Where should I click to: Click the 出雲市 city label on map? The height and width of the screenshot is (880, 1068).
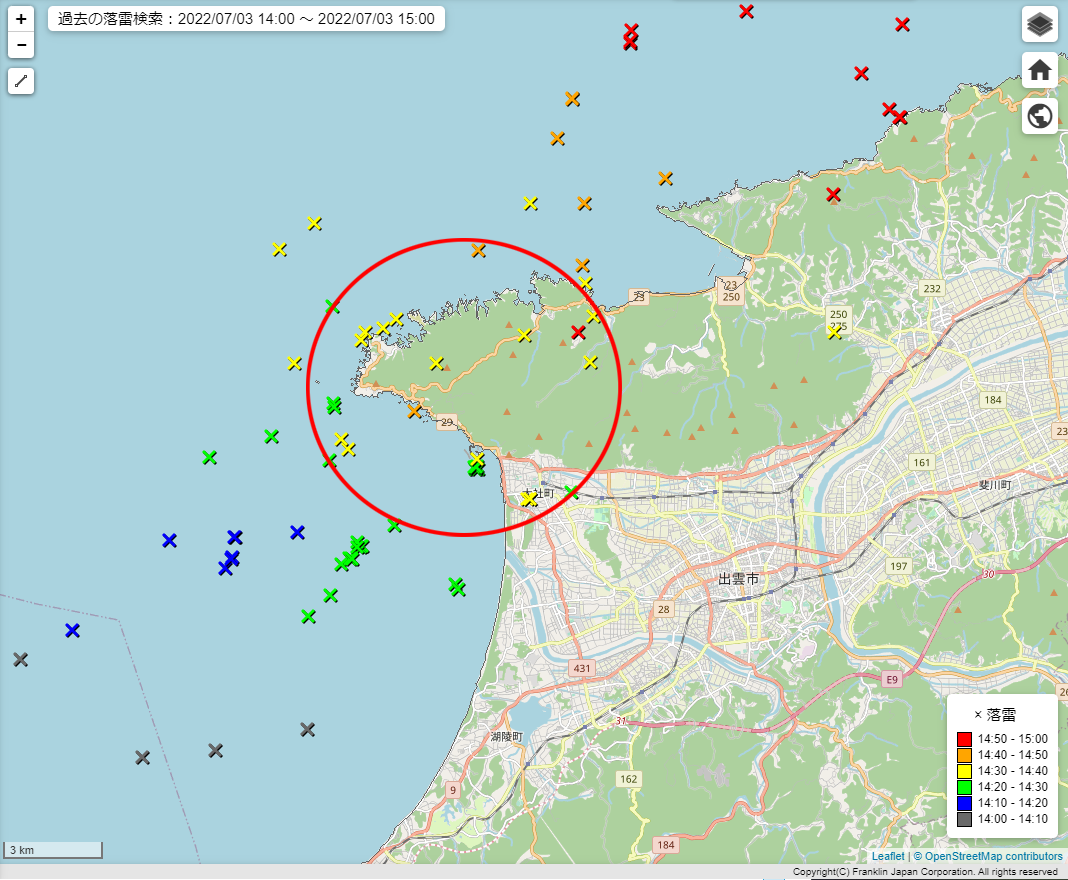coord(738,580)
